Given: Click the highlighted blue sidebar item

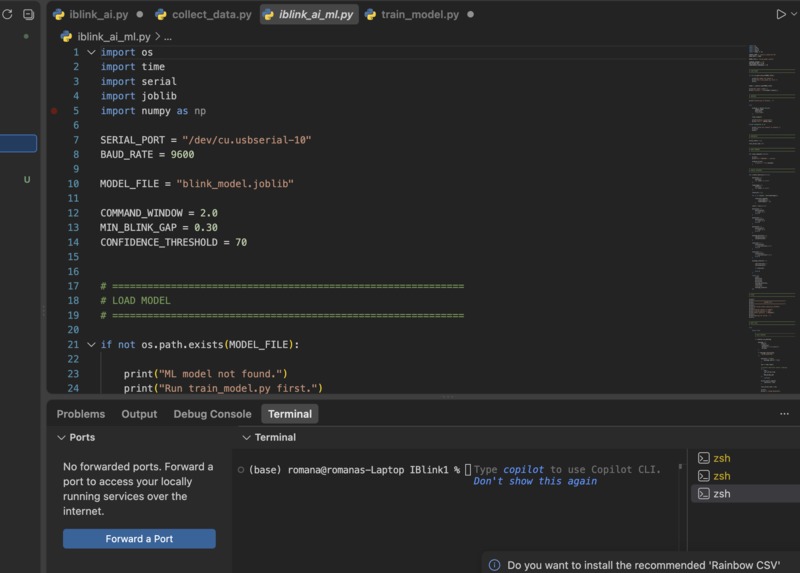Looking at the screenshot, I should point(18,143).
